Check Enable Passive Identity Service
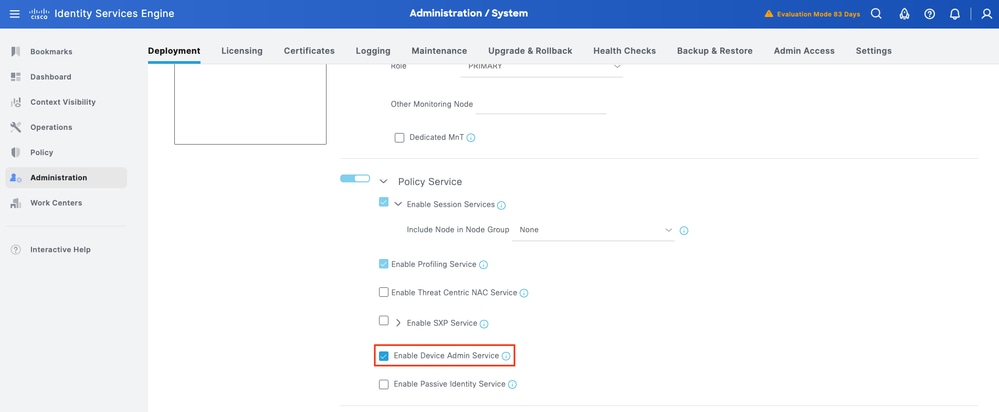The height and width of the screenshot is (412, 999). (x=384, y=384)
